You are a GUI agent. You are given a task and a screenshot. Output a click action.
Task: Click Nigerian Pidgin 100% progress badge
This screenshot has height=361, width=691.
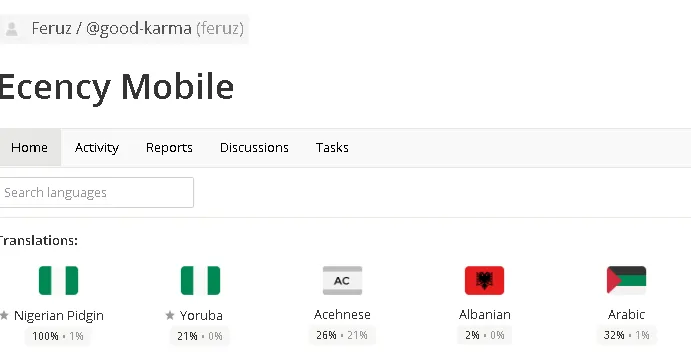(45, 336)
